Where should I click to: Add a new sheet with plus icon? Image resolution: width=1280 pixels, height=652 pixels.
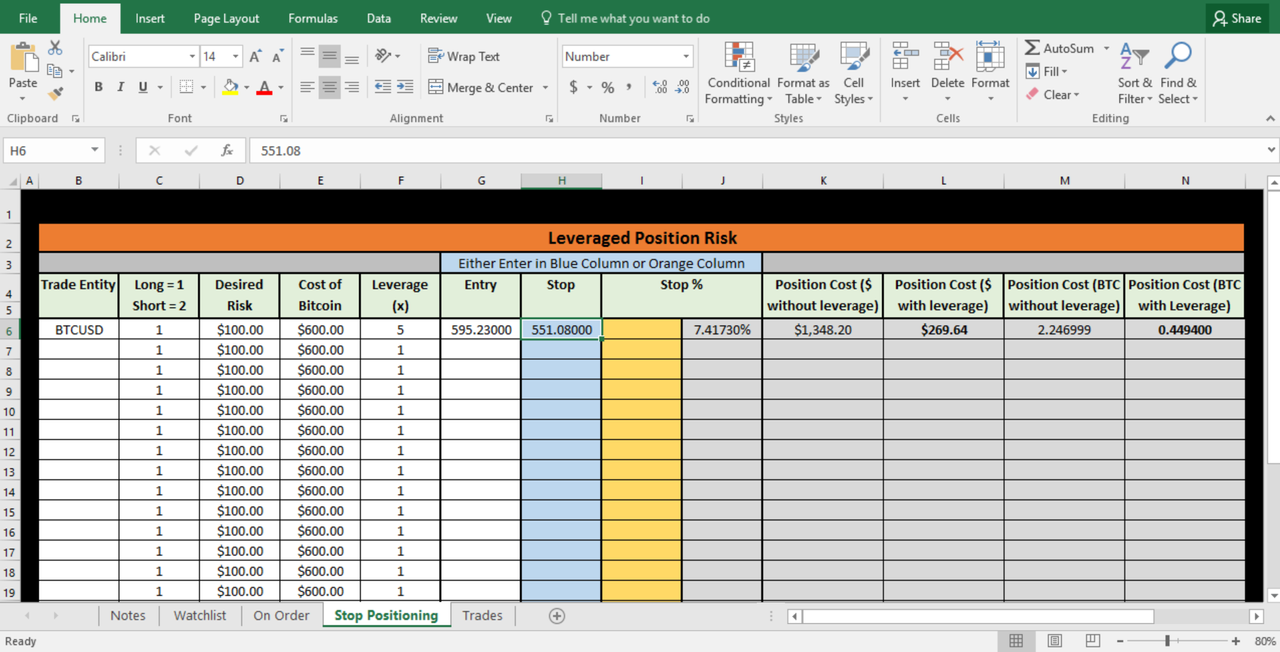pos(557,616)
